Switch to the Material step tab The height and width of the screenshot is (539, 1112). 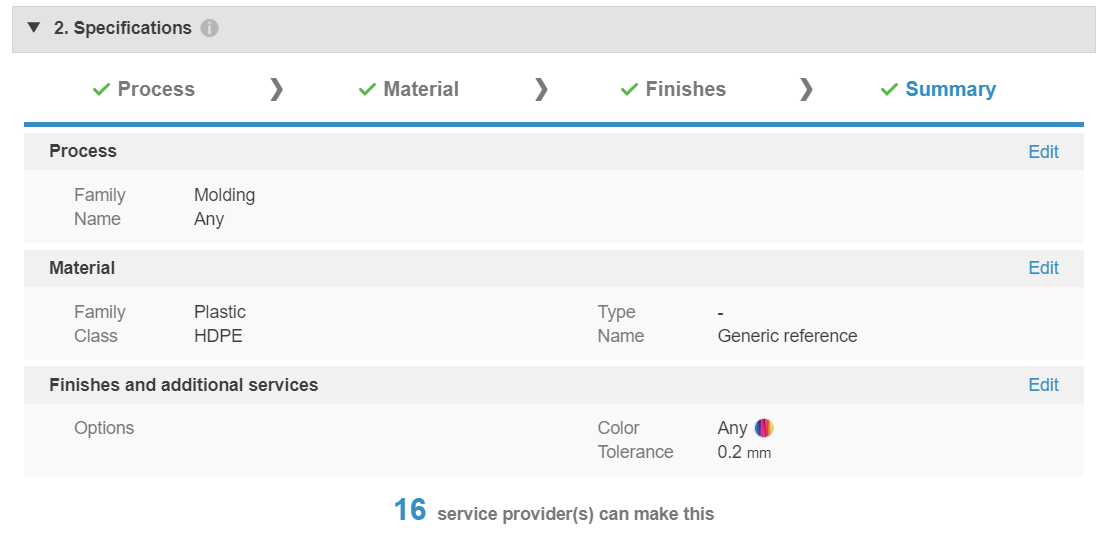[x=408, y=89]
